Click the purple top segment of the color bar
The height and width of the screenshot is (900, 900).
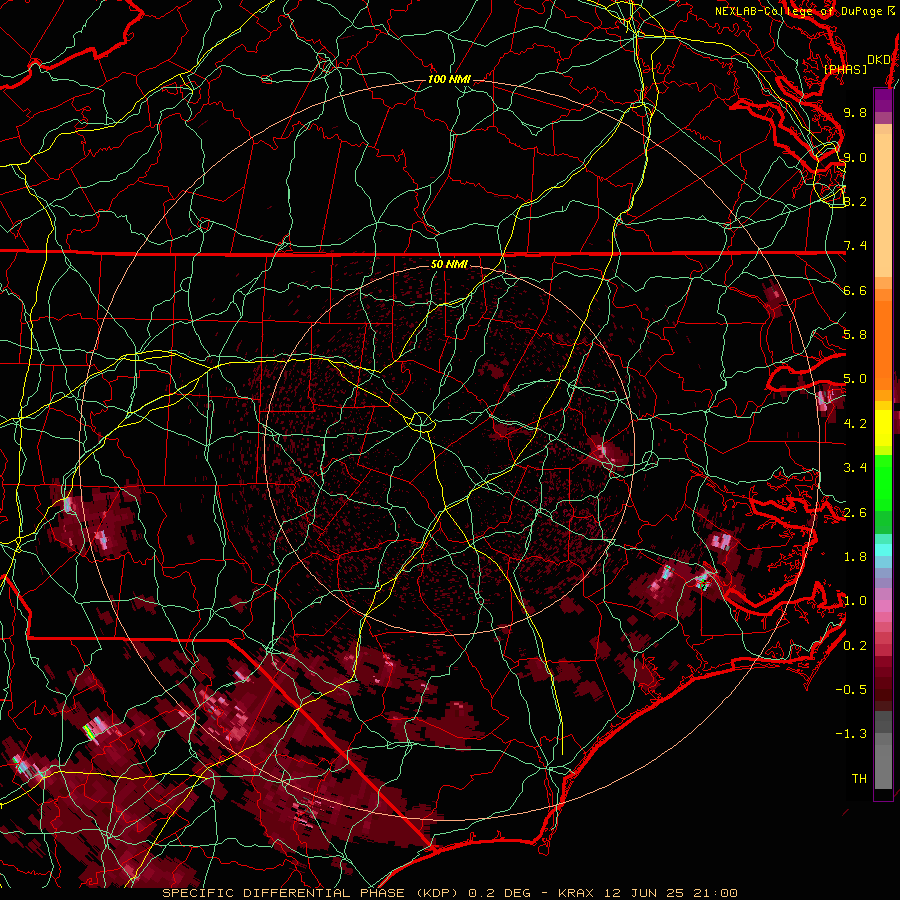(x=883, y=100)
